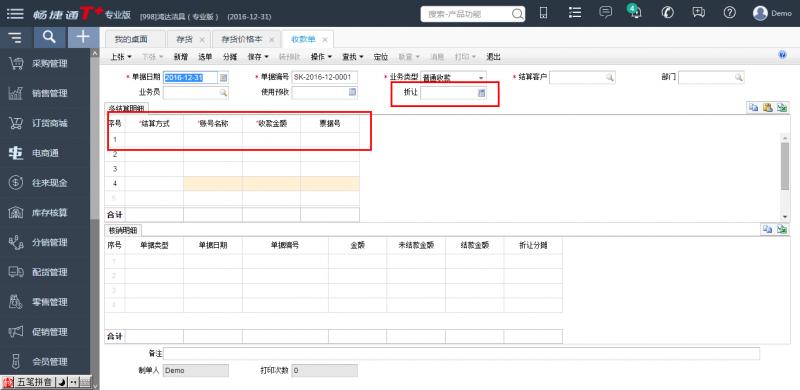Open the question mark help in header
Image resolution: width=800 pixels, height=390 pixels.
coord(730,13)
